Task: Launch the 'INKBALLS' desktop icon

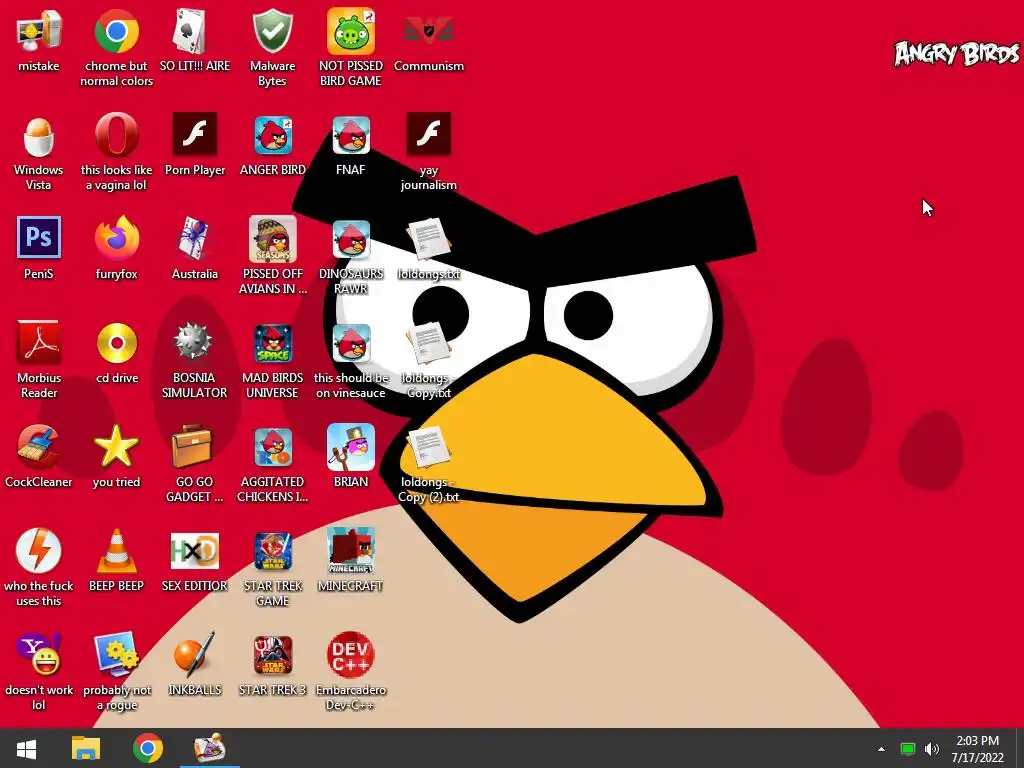Action: [x=195, y=654]
